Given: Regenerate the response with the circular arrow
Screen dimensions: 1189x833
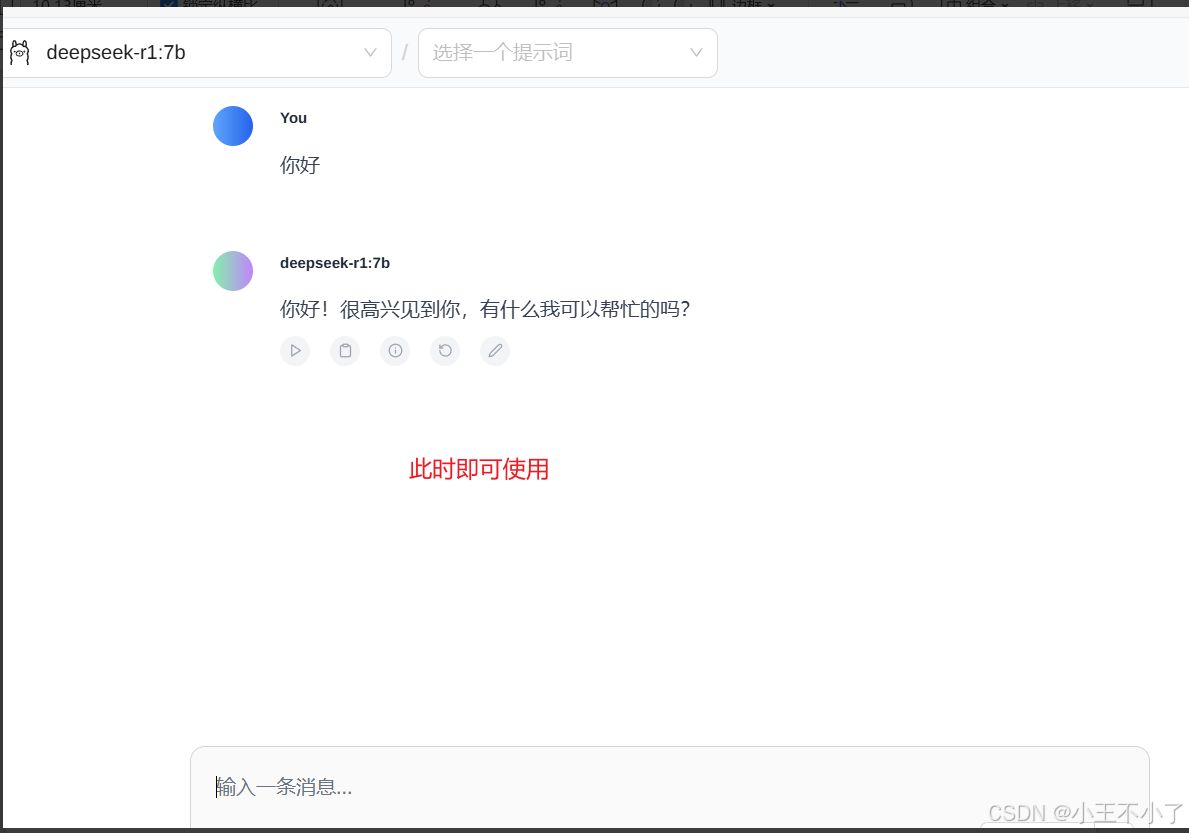Looking at the screenshot, I should click(445, 351).
